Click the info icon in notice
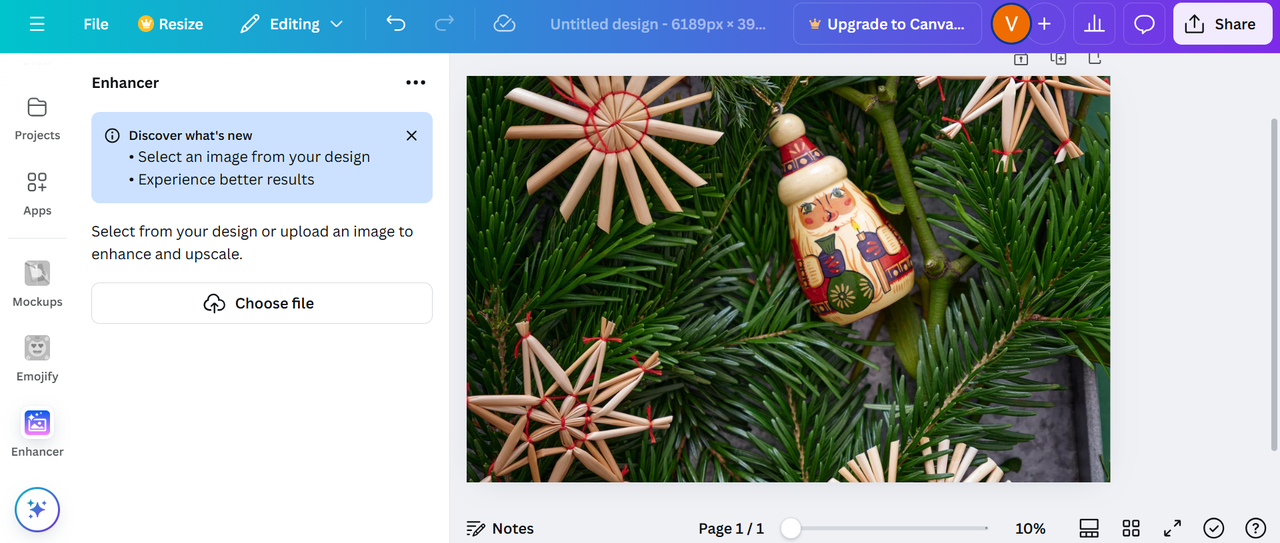Screen dimensions: 1280x543 point(112,136)
